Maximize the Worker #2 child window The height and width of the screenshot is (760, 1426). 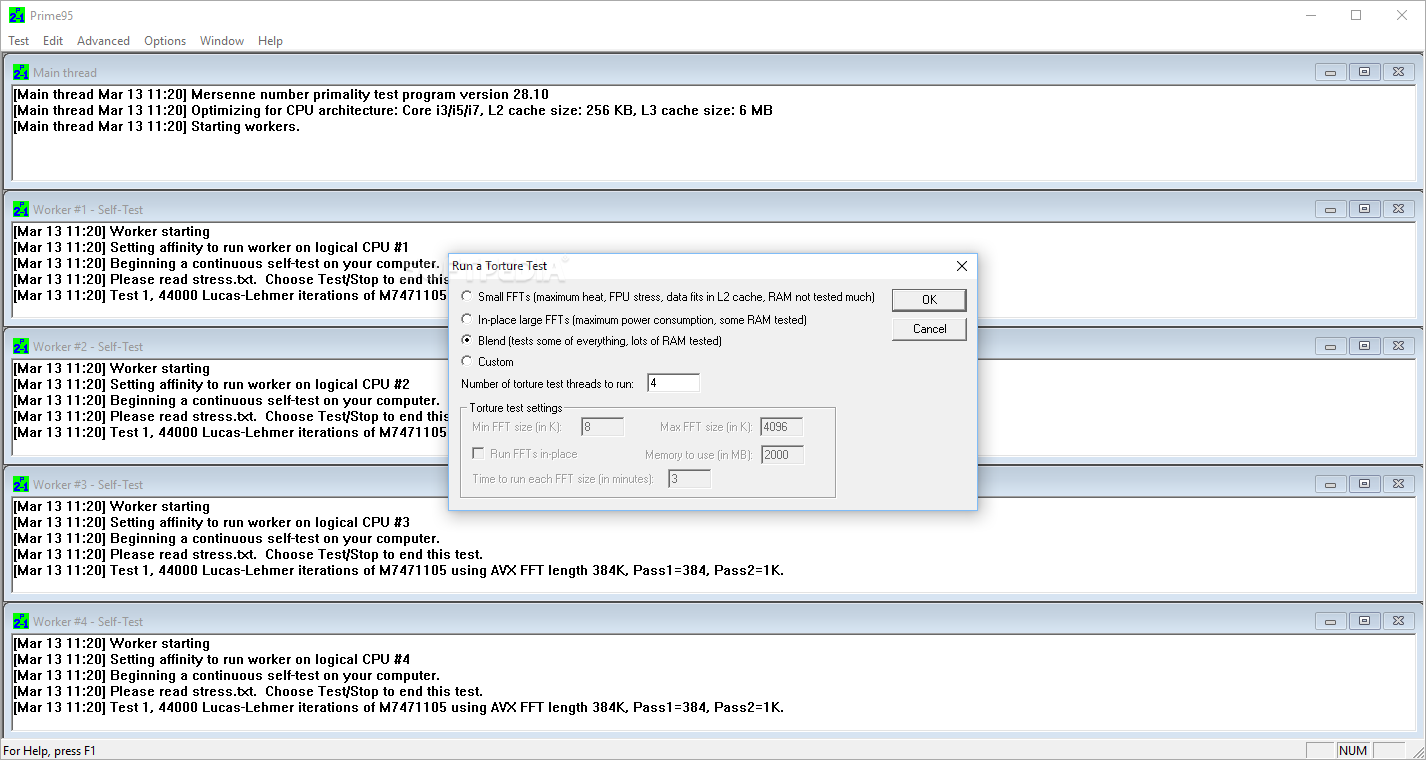pyautogui.click(x=1364, y=346)
